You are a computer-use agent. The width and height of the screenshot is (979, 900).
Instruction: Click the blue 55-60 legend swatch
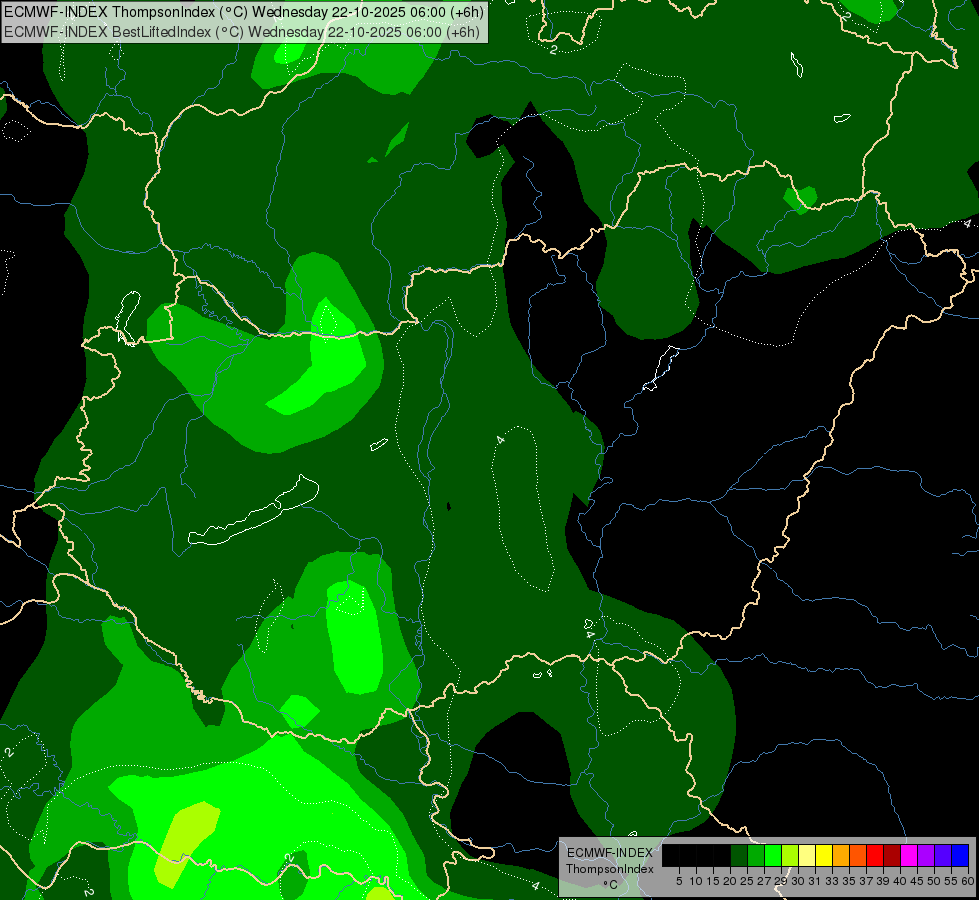click(x=960, y=855)
